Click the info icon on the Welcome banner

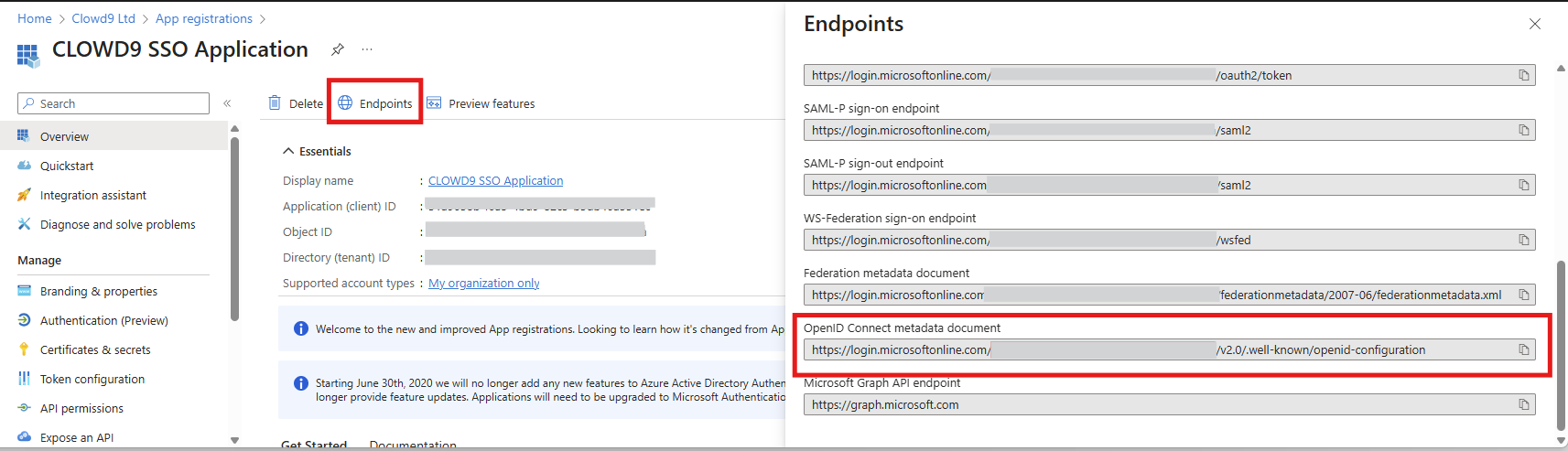[x=300, y=328]
